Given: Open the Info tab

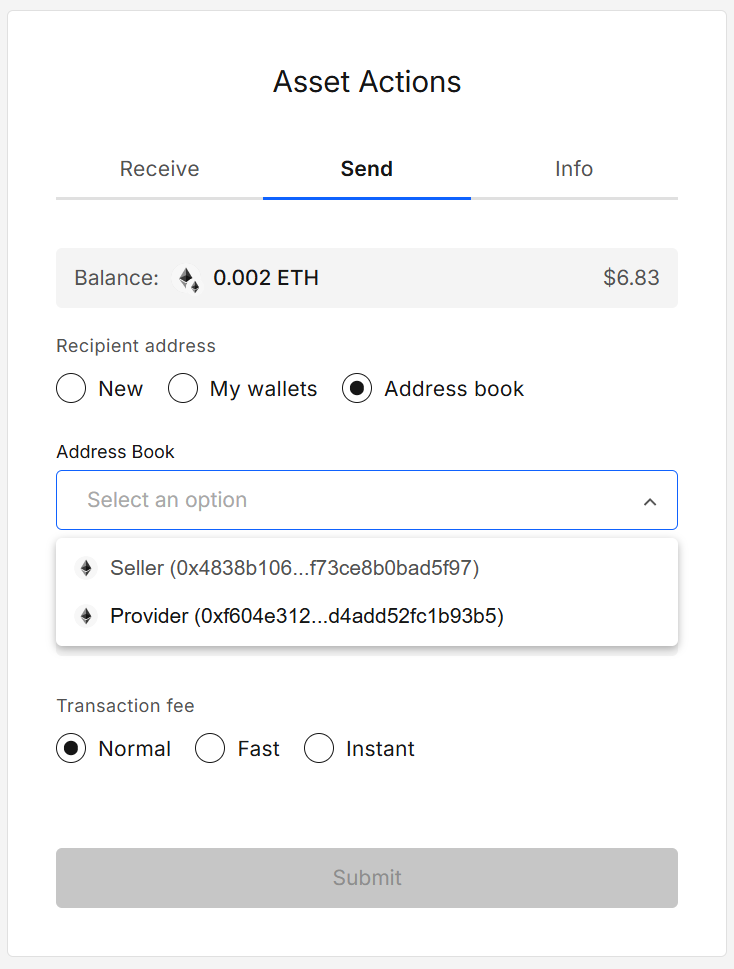Looking at the screenshot, I should click(x=574, y=169).
